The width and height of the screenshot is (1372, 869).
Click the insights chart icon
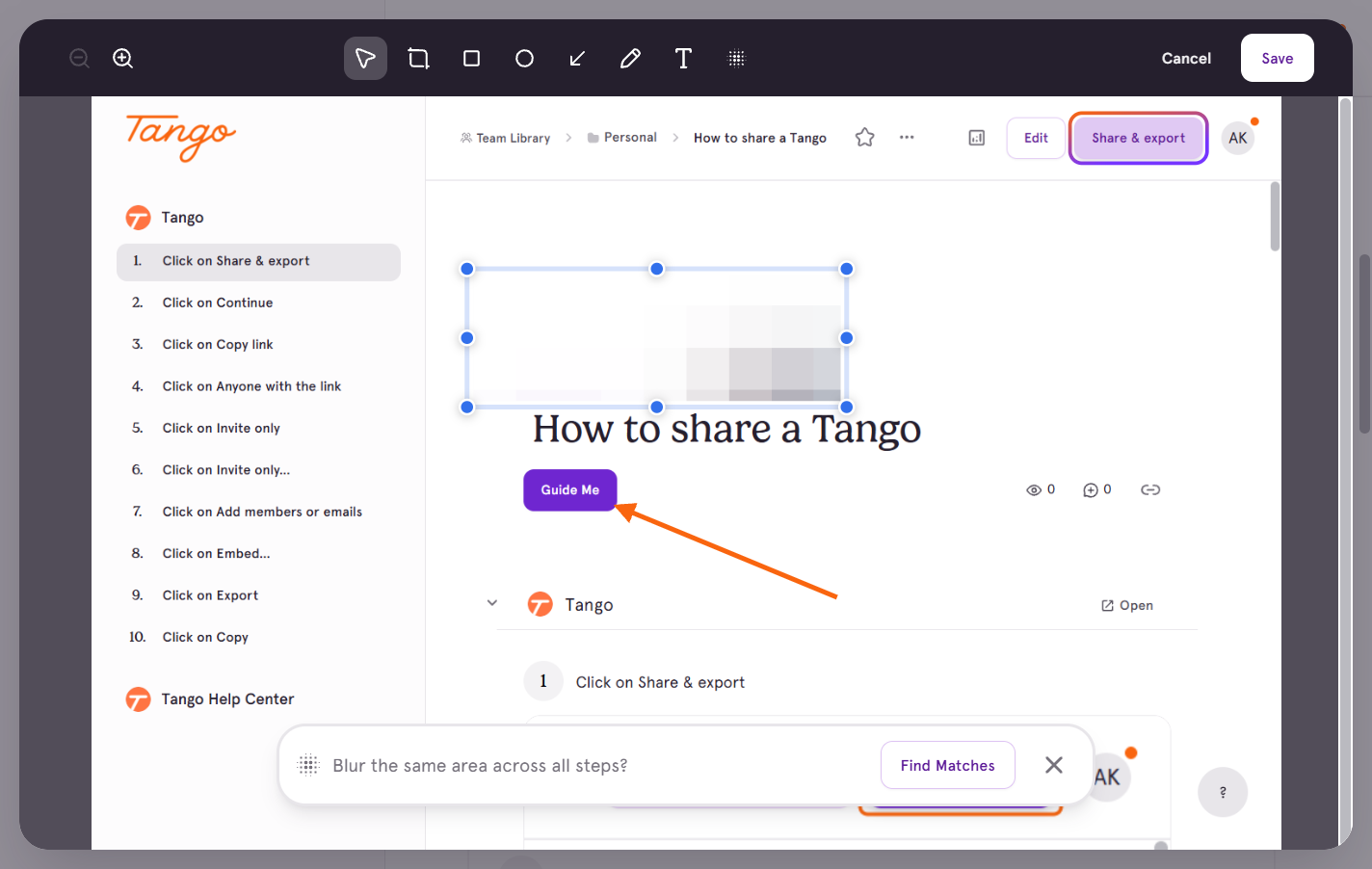coord(977,138)
